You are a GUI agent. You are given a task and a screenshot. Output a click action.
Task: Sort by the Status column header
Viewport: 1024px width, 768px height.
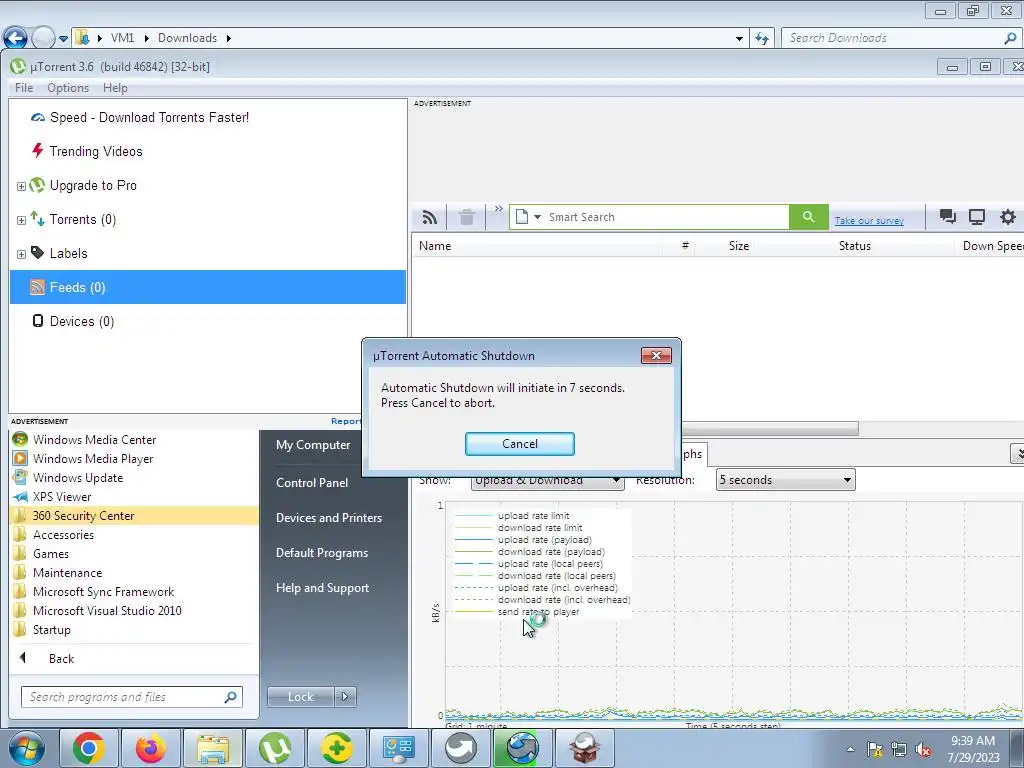854,246
